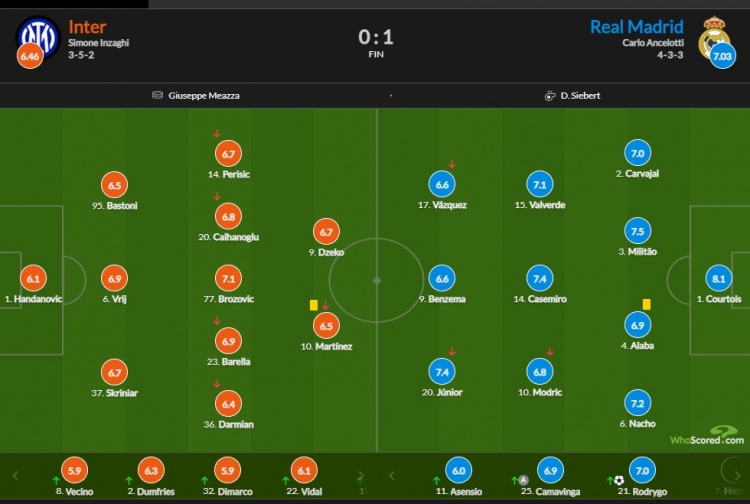Click Martínez's yellow card marker

pos(314,305)
